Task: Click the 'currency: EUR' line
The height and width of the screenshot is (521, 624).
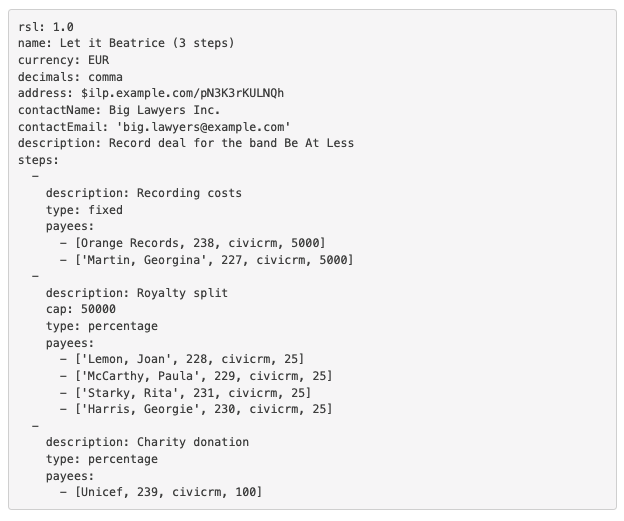Action: click(63, 60)
